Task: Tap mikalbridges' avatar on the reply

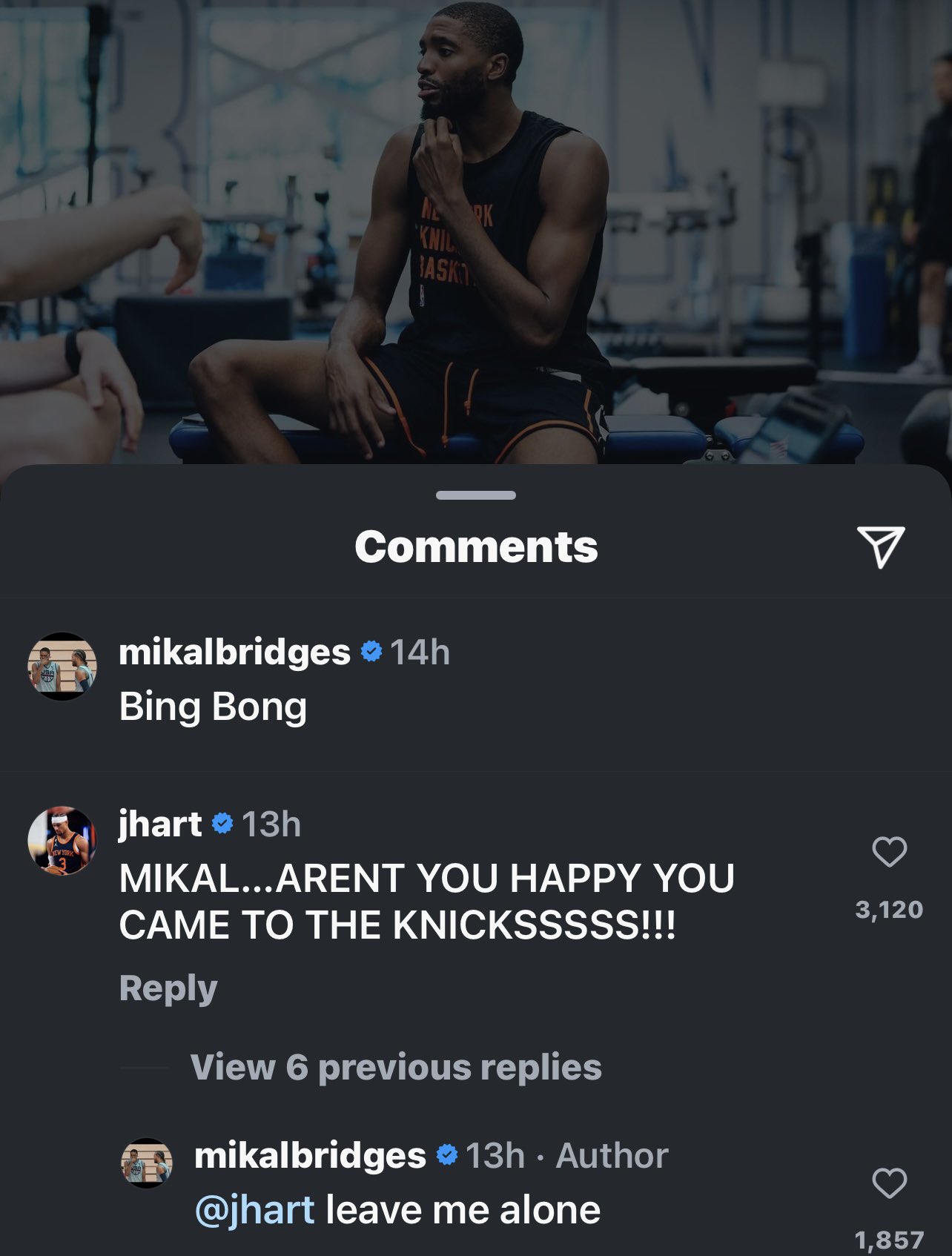Action: [146, 1163]
